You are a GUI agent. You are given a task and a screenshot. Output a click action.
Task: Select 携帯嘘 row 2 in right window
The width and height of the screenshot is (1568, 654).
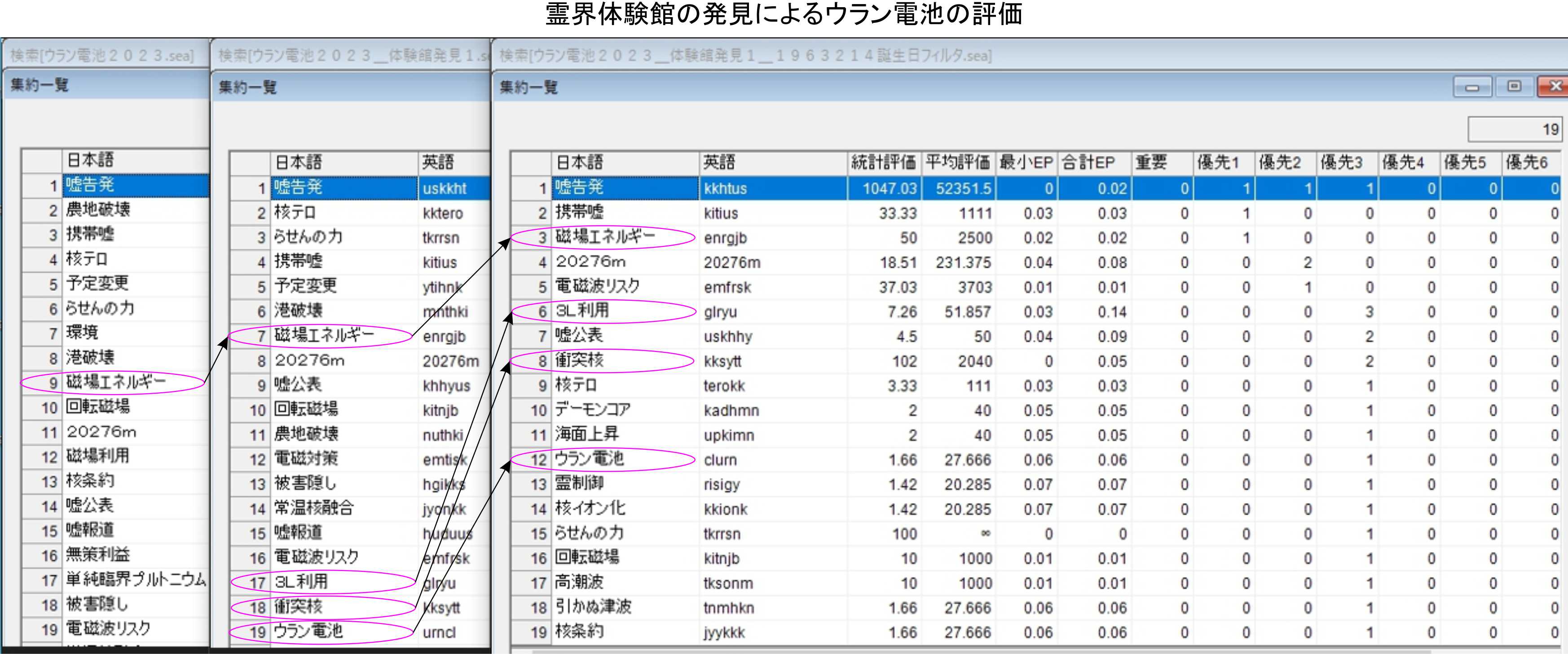[1036, 213]
